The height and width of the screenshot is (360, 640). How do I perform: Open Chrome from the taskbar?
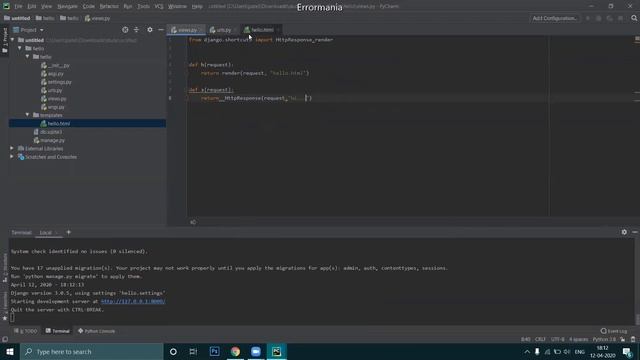click(235, 351)
